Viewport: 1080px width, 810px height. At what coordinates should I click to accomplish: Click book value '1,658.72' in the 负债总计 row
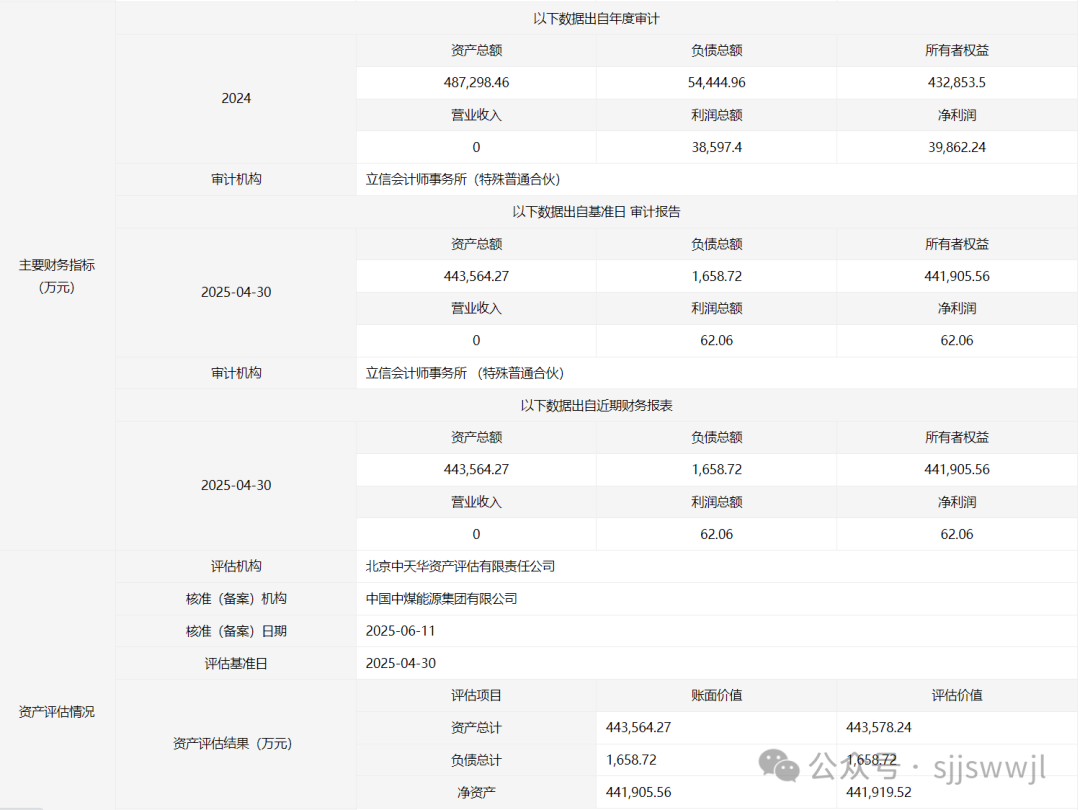[631, 760]
